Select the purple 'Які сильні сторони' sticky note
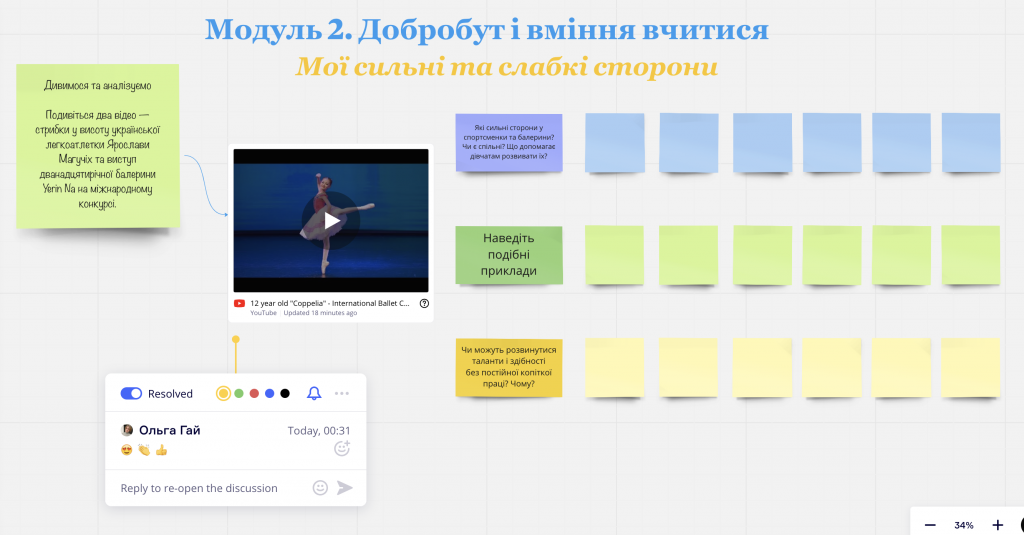 click(509, 142)
